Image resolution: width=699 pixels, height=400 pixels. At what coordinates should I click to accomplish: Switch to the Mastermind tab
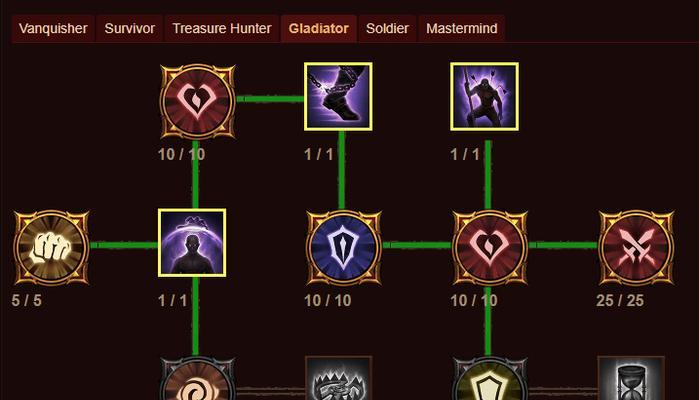[462, 29]
